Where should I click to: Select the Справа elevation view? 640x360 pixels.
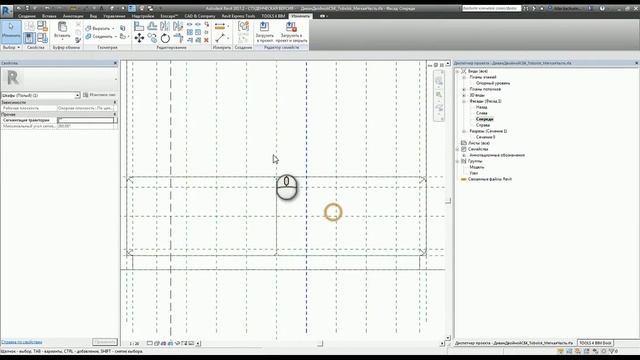click(x=483, y=125)
